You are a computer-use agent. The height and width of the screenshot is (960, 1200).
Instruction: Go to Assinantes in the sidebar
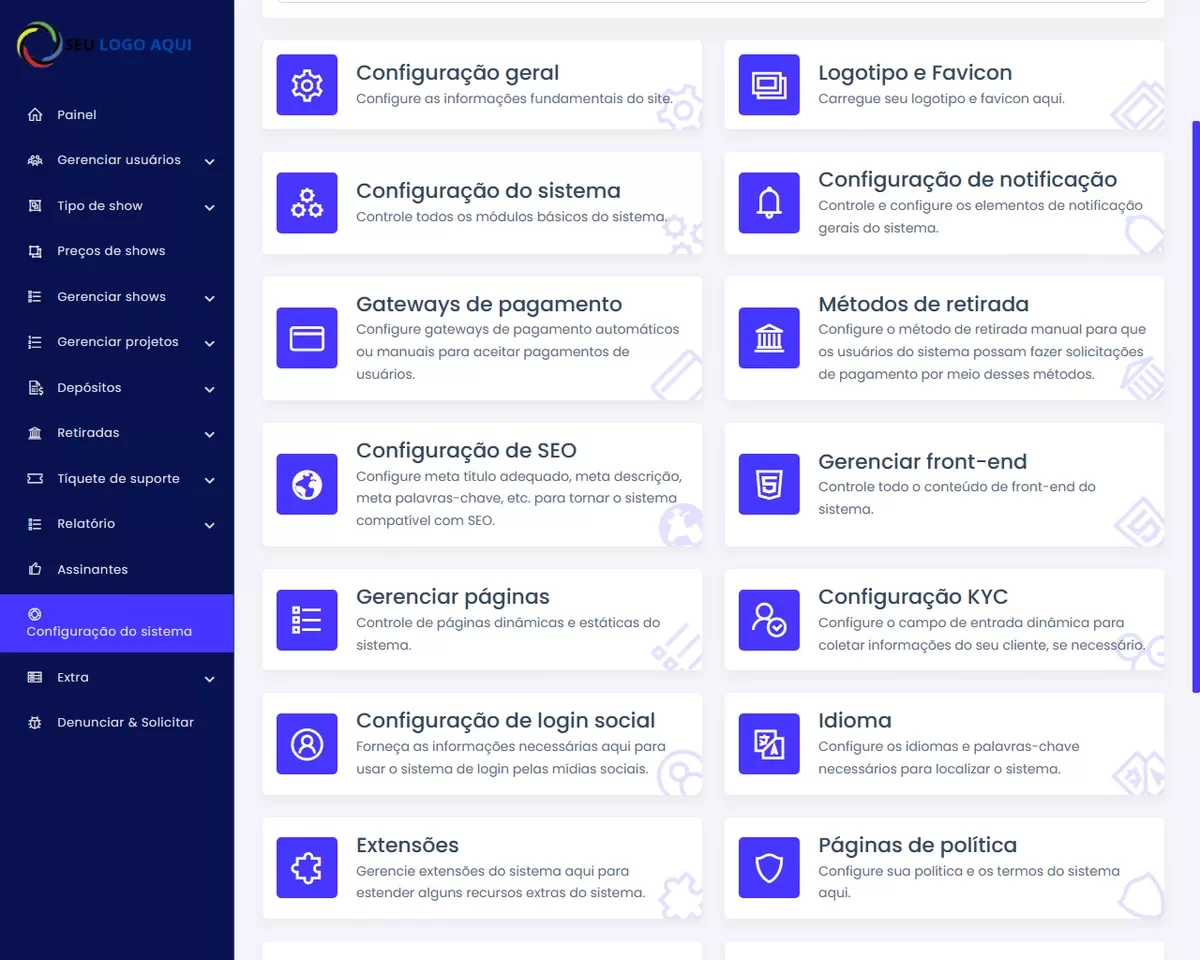(92, 570)
